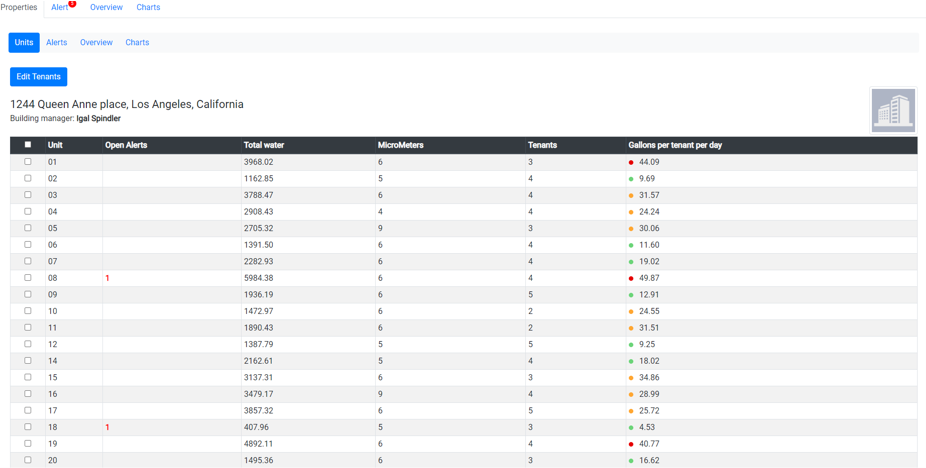
Task: Check the box for unit 10
Action: coord(28,311)
